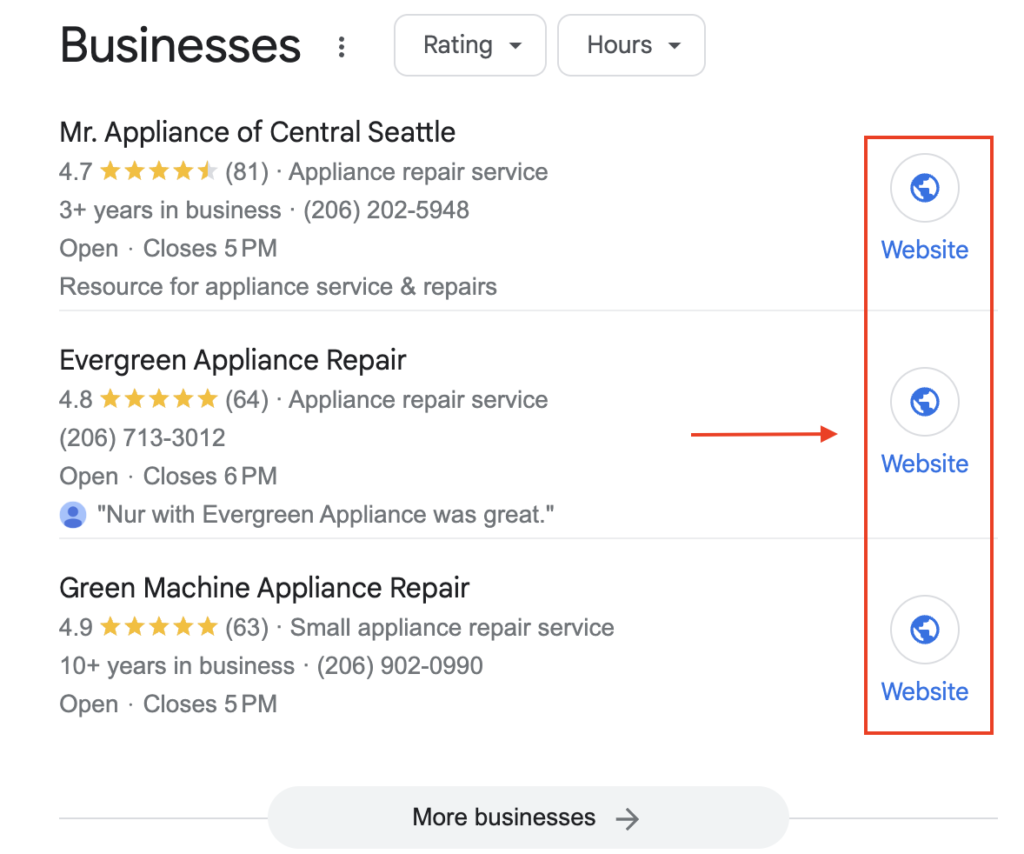Screen dimensions: 1024x854
Task: Click the (64) review count
Action: click(247, 400)
